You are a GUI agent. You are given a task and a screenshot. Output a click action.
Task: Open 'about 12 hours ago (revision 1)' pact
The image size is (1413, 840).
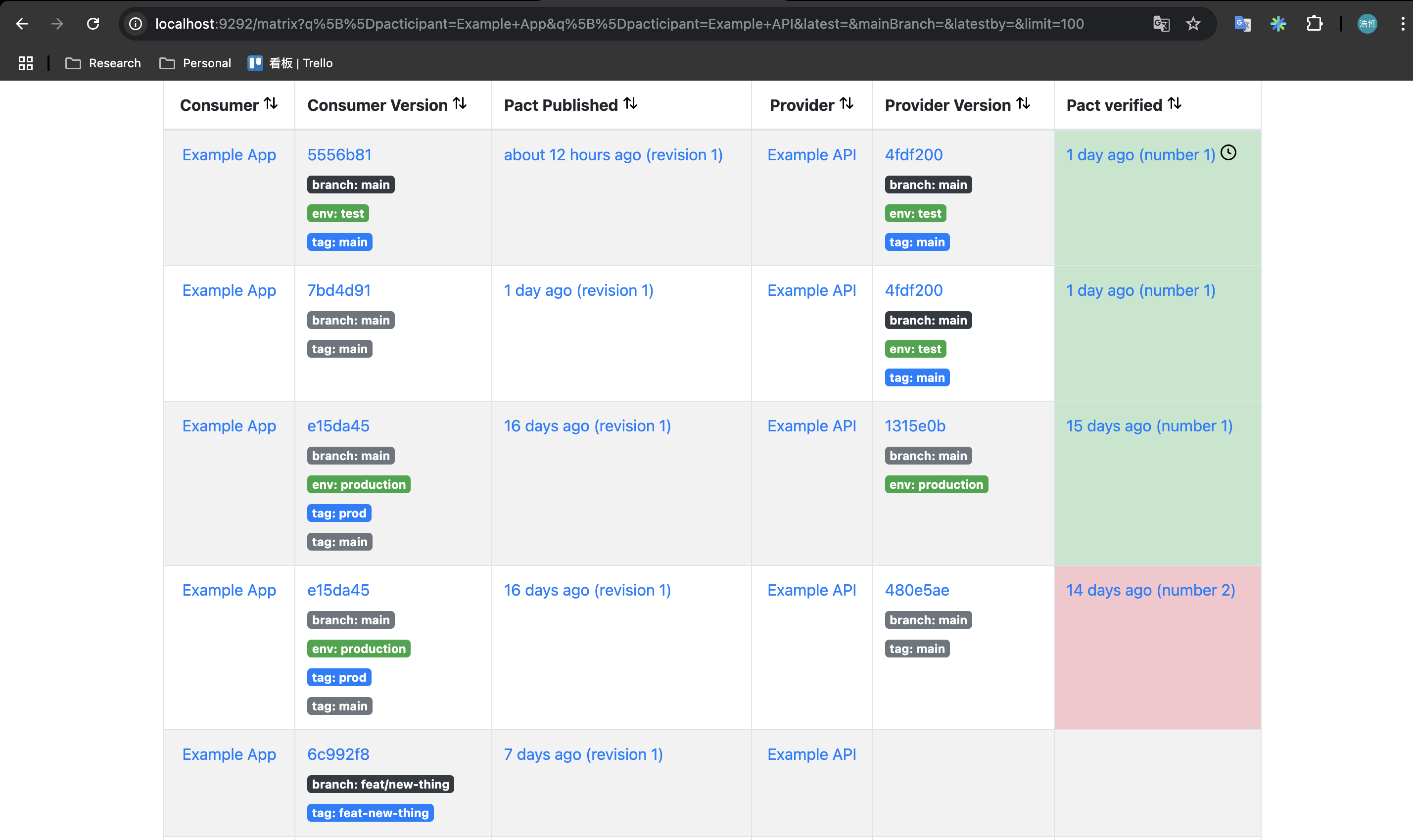point(613,154)
